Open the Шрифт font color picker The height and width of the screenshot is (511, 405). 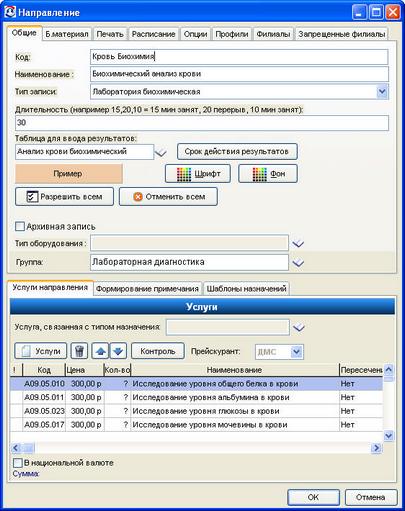198,174
